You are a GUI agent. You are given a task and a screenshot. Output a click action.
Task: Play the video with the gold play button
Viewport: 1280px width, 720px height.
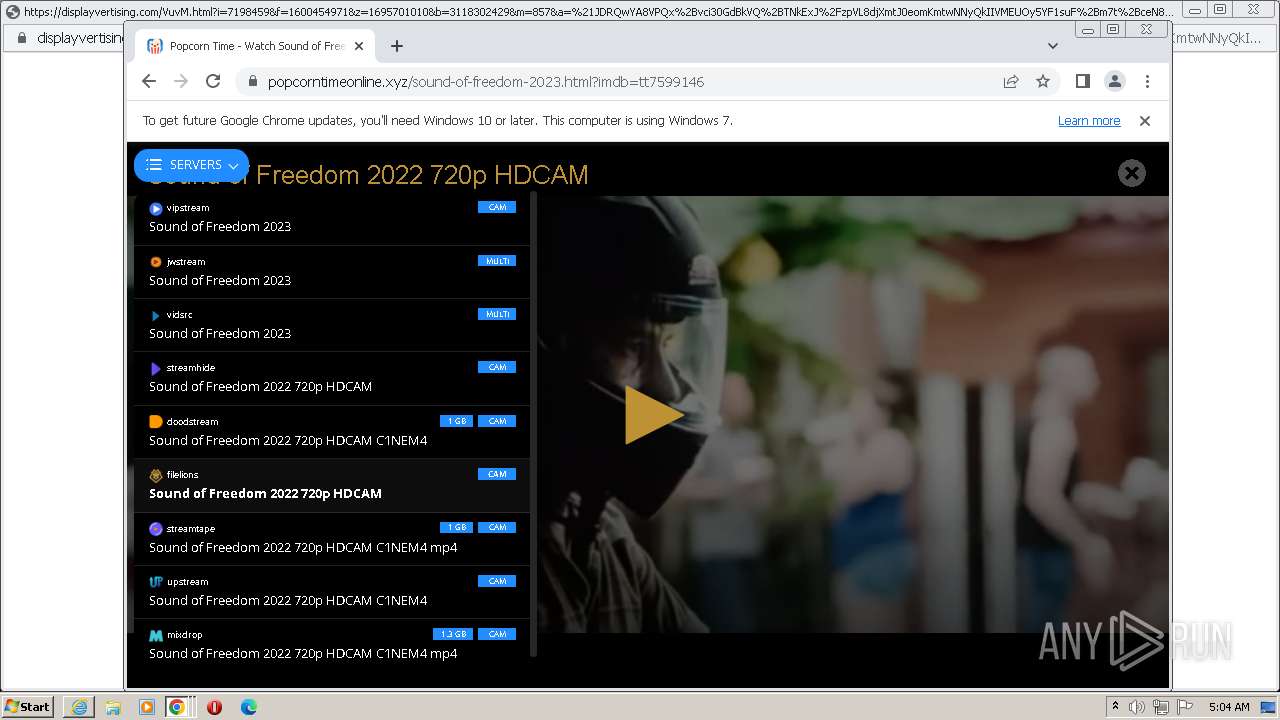pyautogui.click(x=653, y=415)
